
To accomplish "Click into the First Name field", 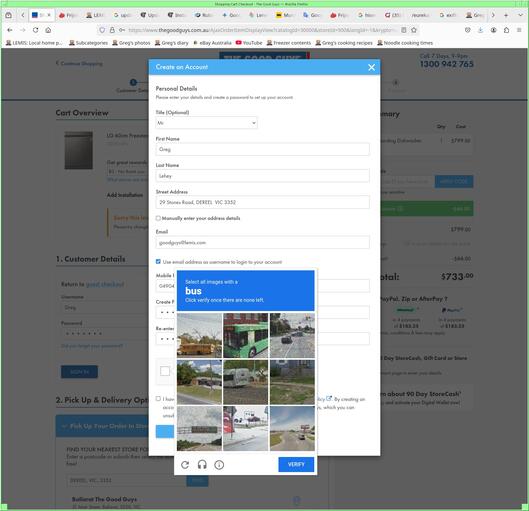I will tap(262, 149).
